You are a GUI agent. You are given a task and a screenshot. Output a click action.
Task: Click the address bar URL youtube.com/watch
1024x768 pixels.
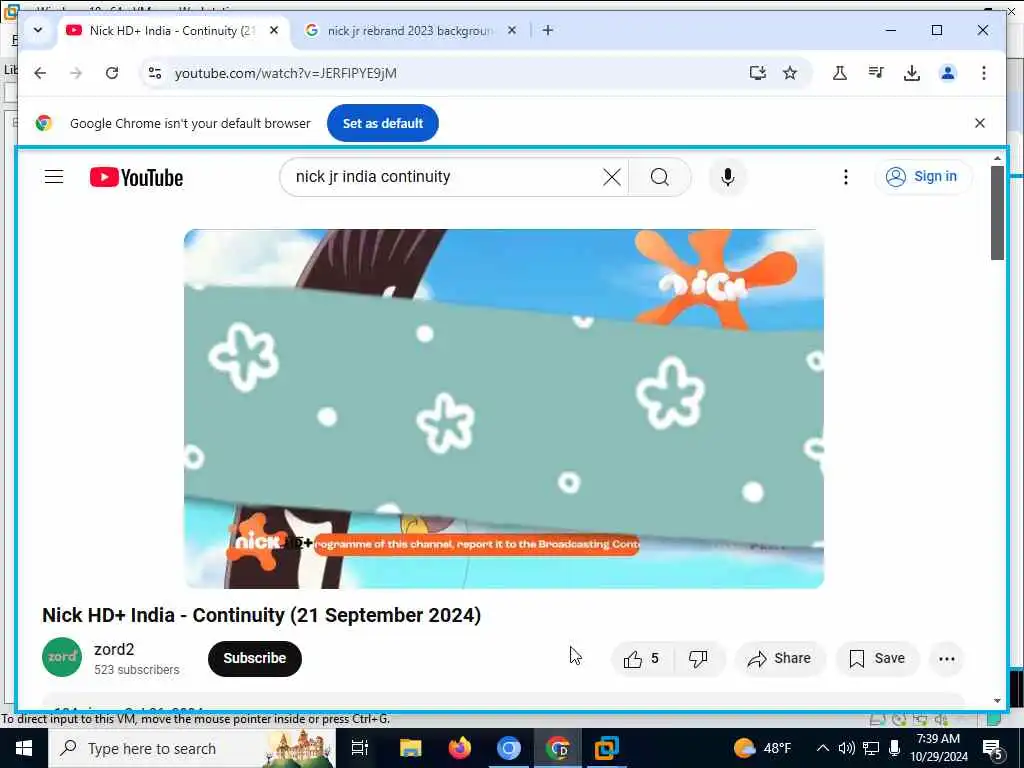(285, 73)
